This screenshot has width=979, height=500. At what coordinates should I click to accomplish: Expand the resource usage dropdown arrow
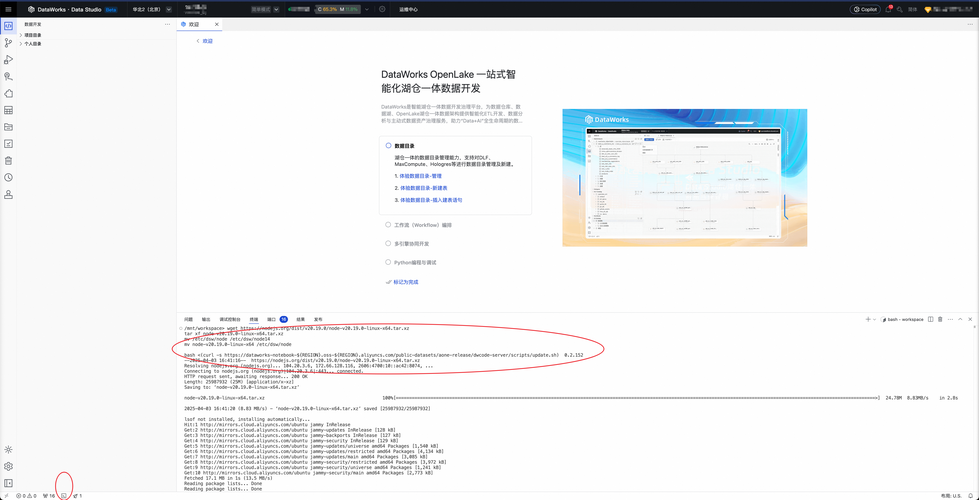coord(367,9)
